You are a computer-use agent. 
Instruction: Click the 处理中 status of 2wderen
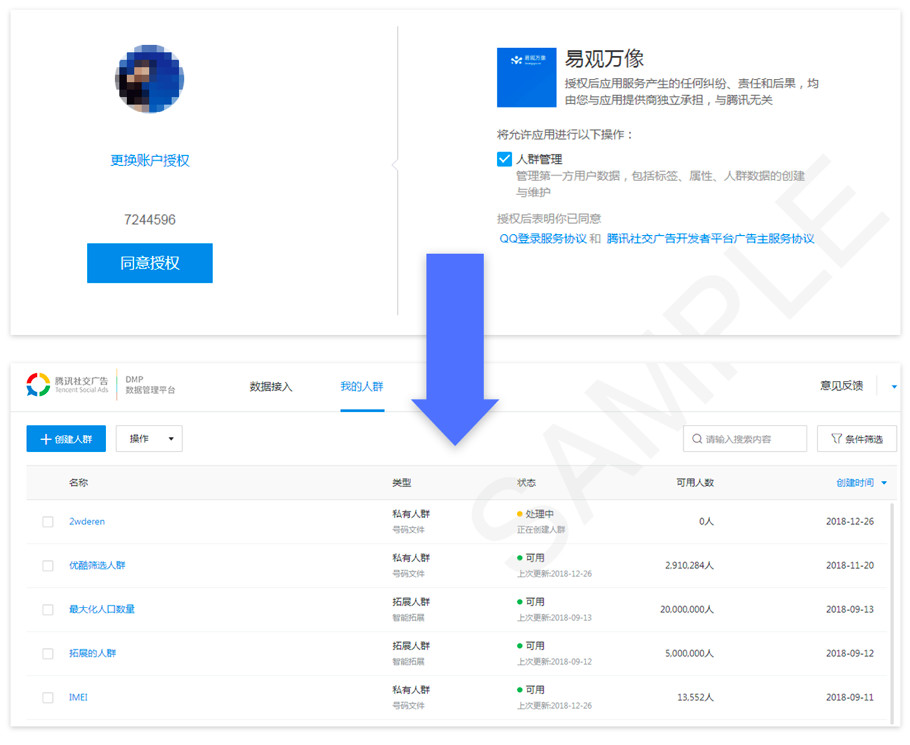(x=535, y=514)
